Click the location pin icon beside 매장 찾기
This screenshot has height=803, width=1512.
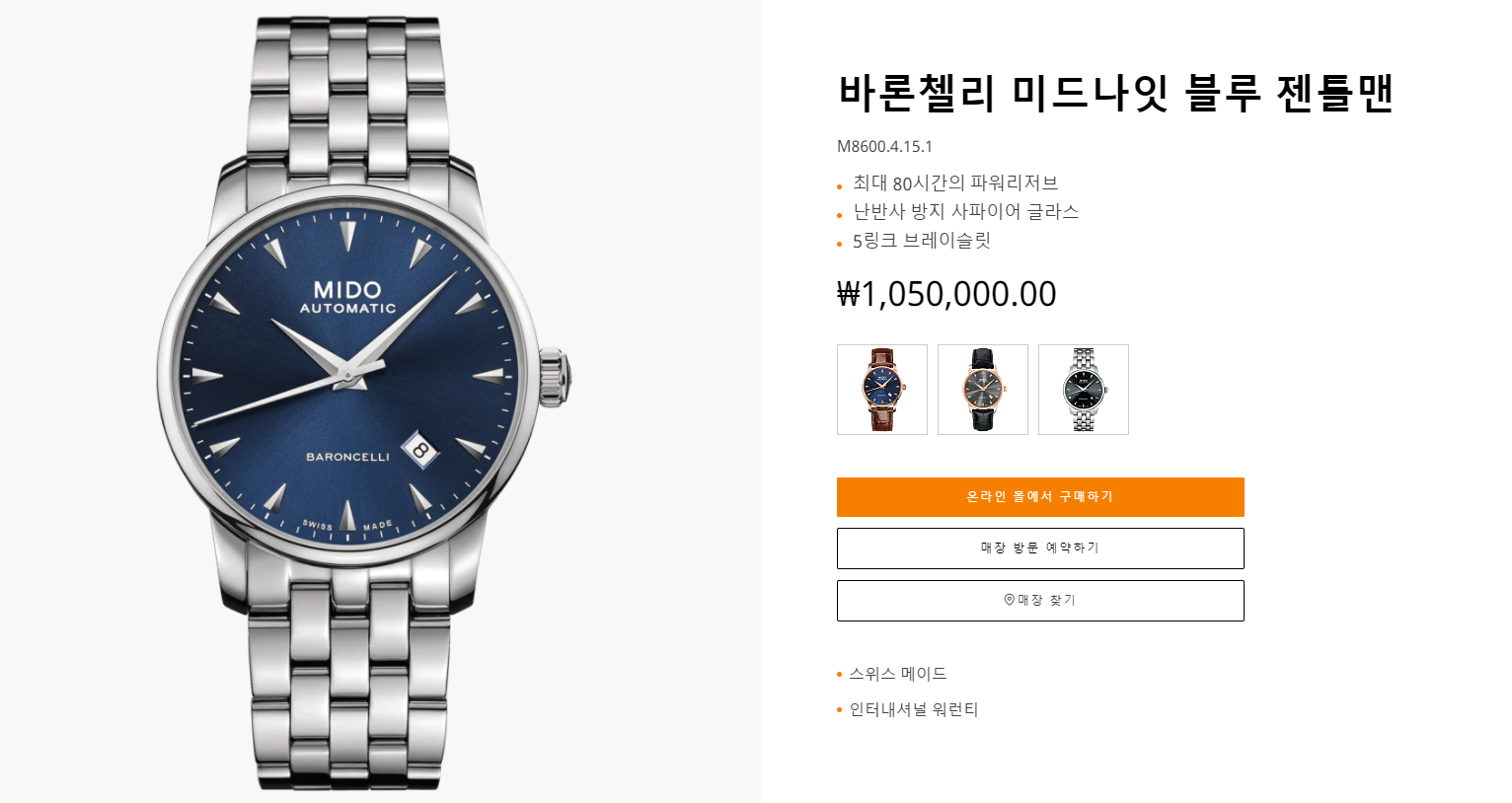1009,600
